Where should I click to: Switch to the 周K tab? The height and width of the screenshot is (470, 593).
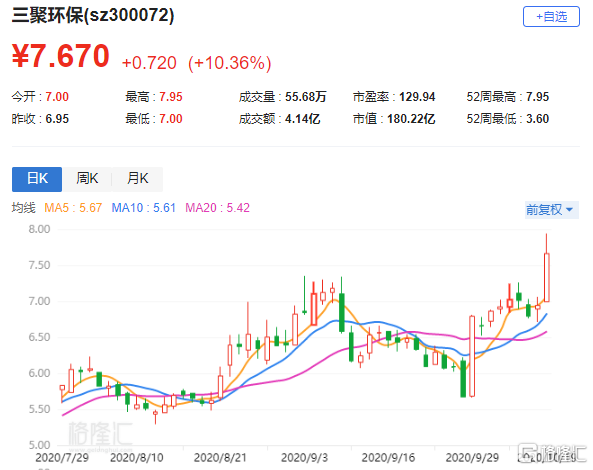(87, 179)
